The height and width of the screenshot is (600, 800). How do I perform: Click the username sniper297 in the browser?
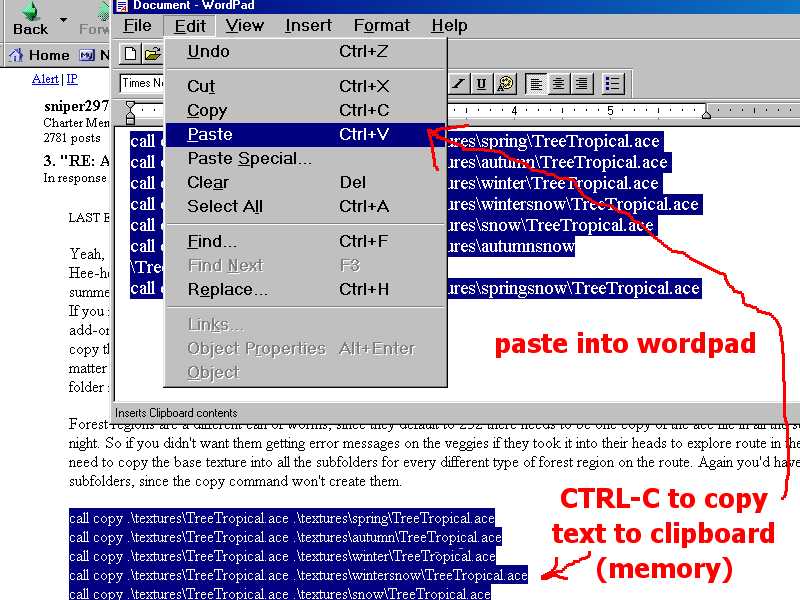point(77,106)
